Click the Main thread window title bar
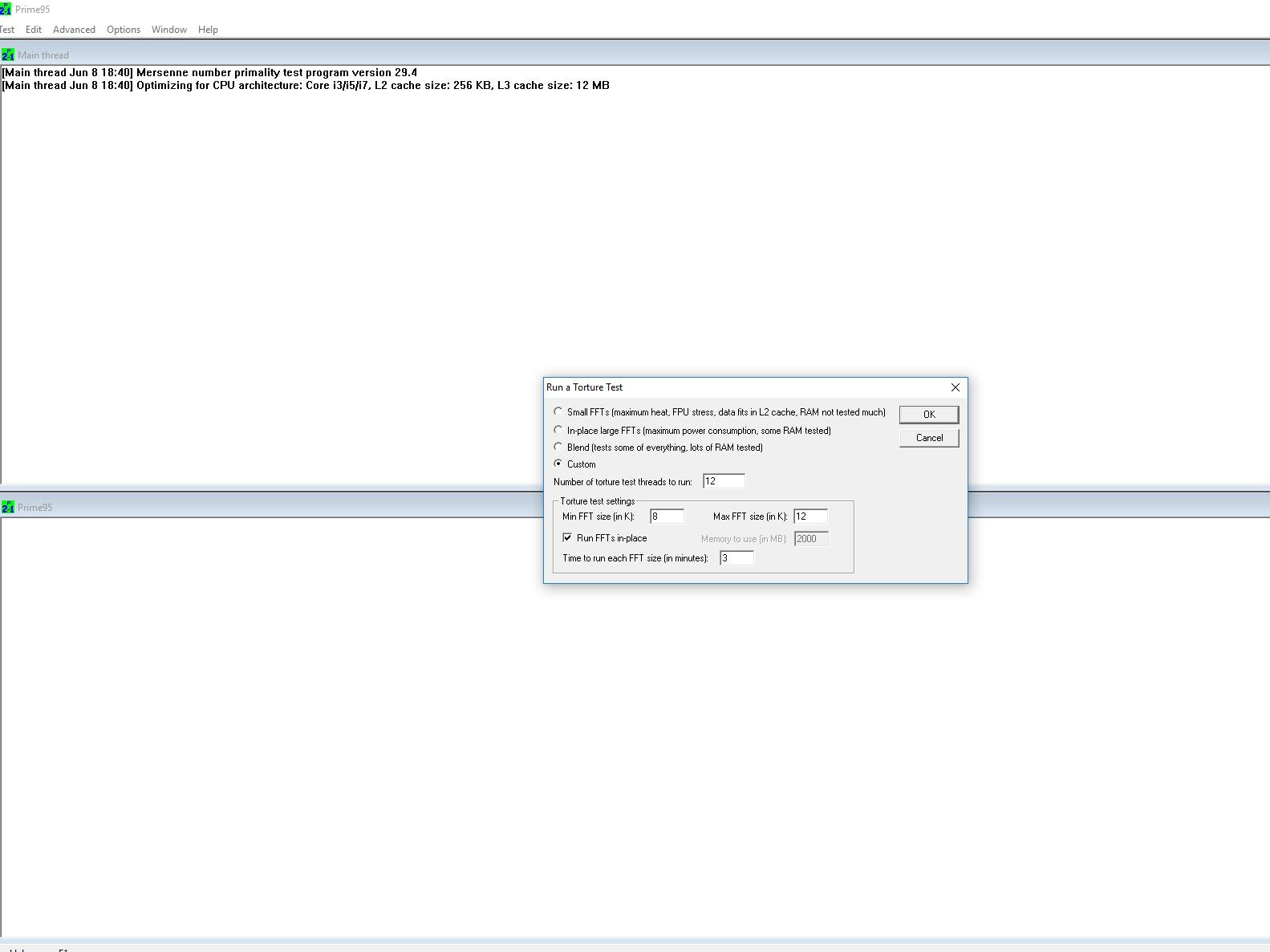 pos(635,55)
